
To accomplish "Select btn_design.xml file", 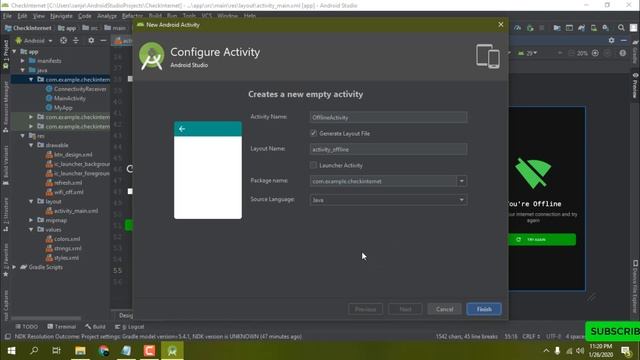I will [69, 155].
